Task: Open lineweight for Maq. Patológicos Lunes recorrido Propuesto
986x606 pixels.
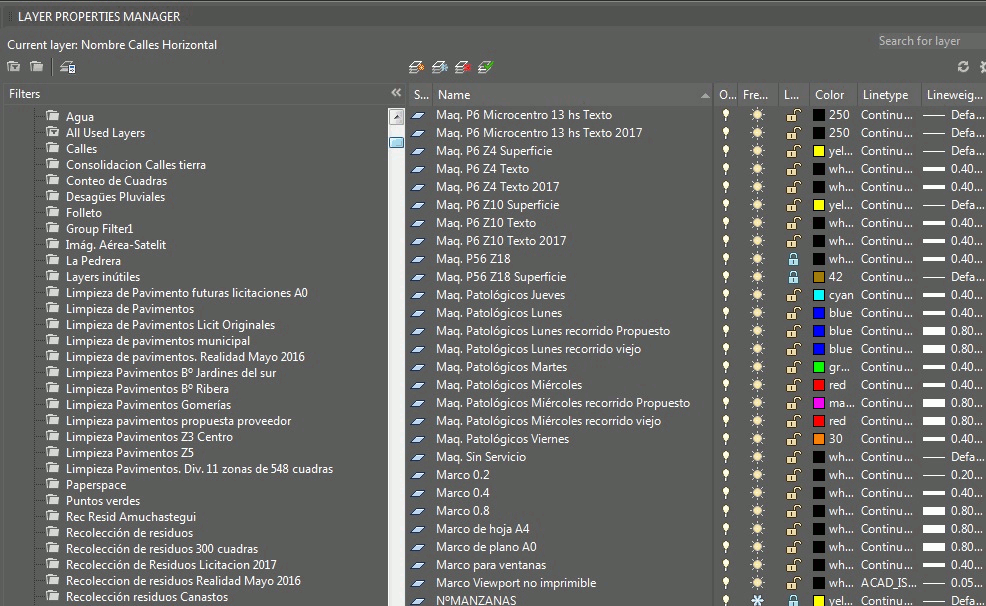Action: (x=953, y=331)
